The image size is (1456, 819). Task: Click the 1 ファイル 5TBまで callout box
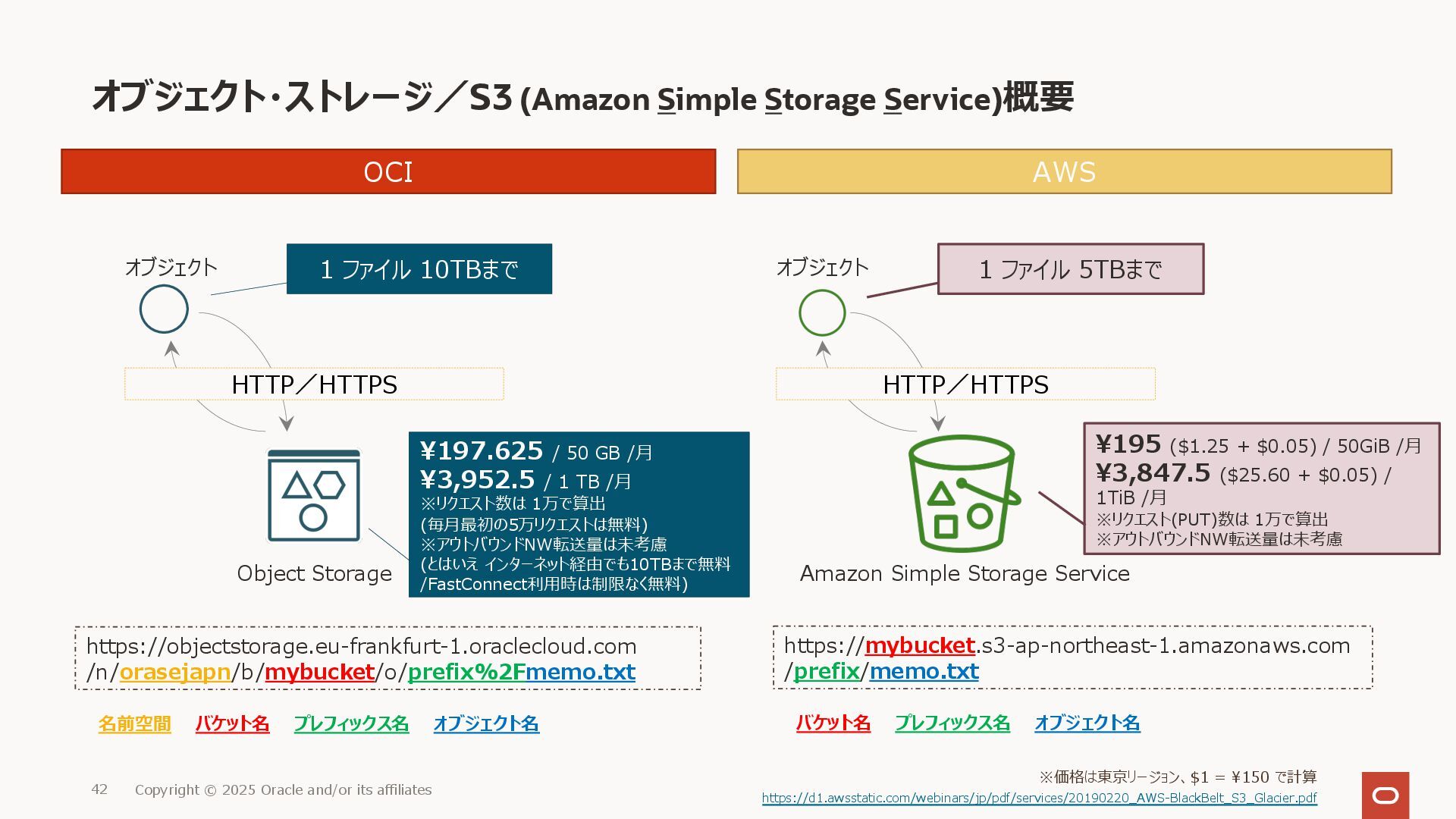[1070, 269]
